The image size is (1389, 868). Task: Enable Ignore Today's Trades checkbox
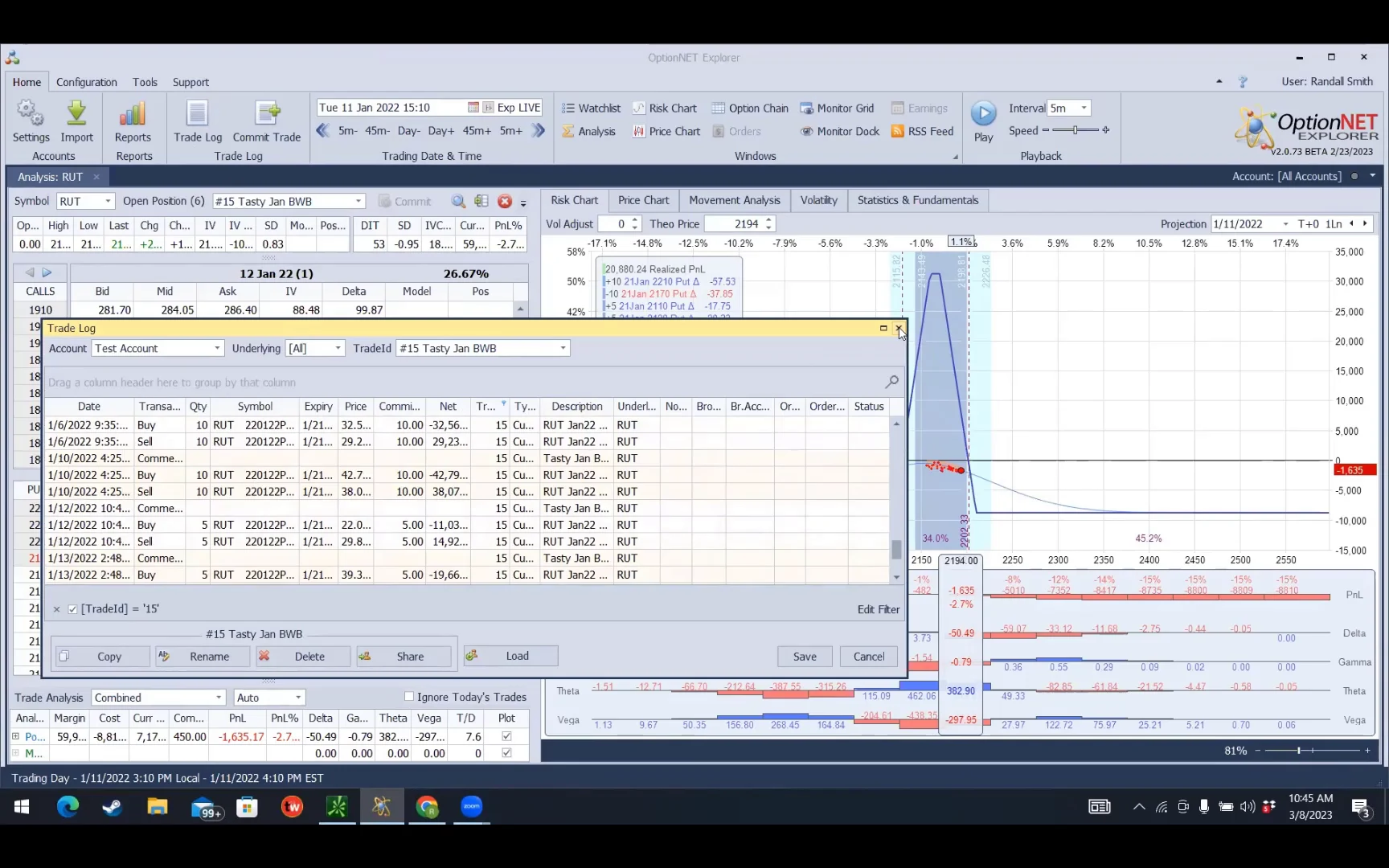point(408,697)
